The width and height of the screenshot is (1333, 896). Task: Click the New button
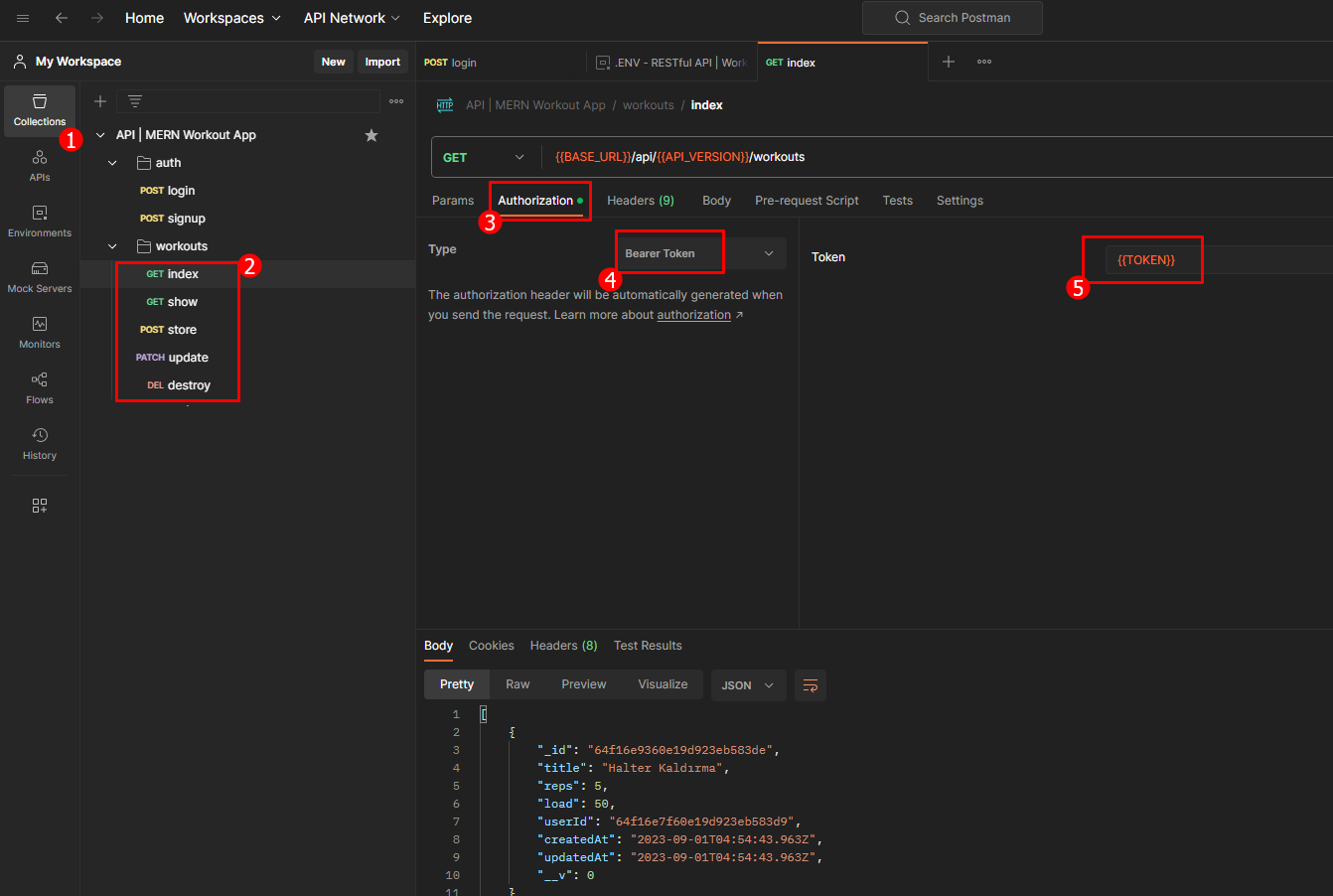[x=334, y=62]
